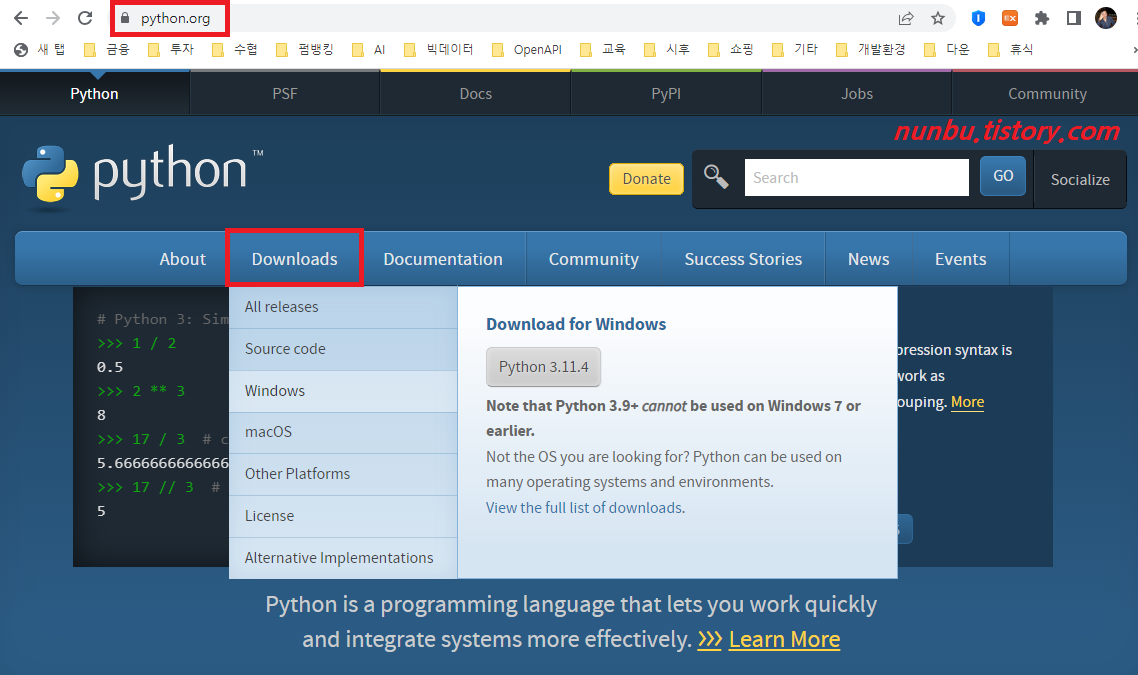Choose Windows from Downloads menu
The height and width of the screenshot is (675, 1138).
tap(343, 391)
